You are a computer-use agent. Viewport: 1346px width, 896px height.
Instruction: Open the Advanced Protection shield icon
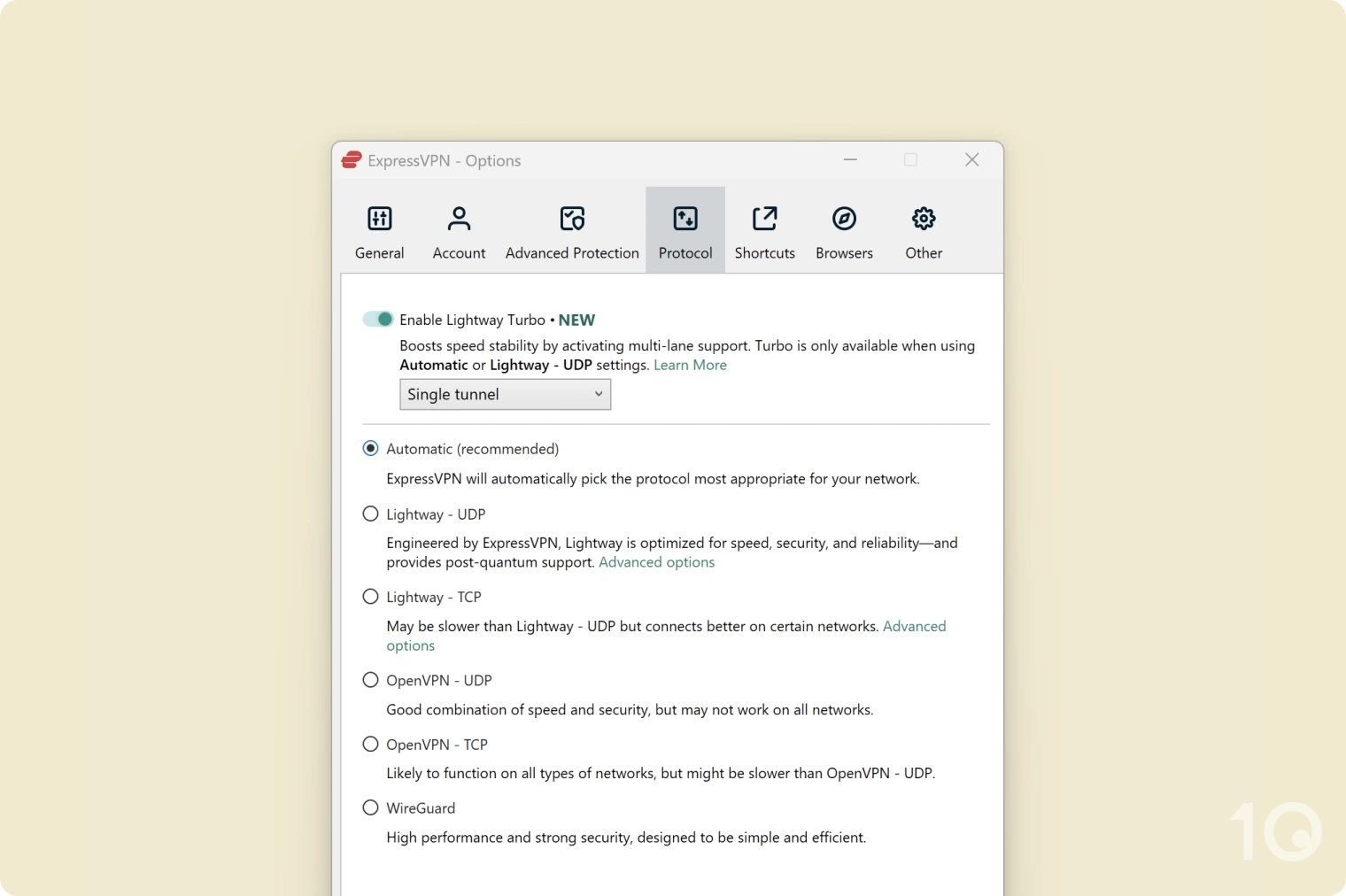point(572,219)
